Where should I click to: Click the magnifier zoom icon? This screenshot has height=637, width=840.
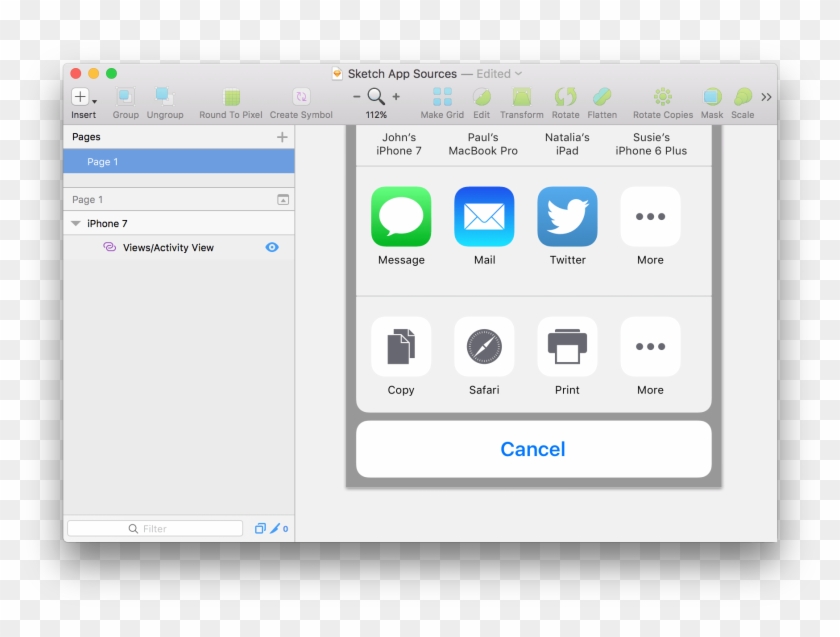[376, 96]
